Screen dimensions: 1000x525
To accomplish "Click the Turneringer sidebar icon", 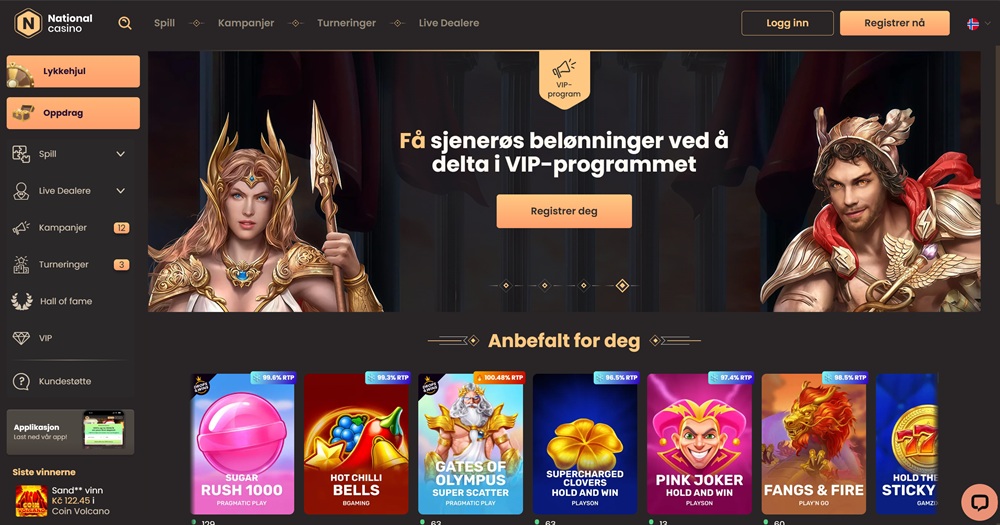I will tap(21, 265).
